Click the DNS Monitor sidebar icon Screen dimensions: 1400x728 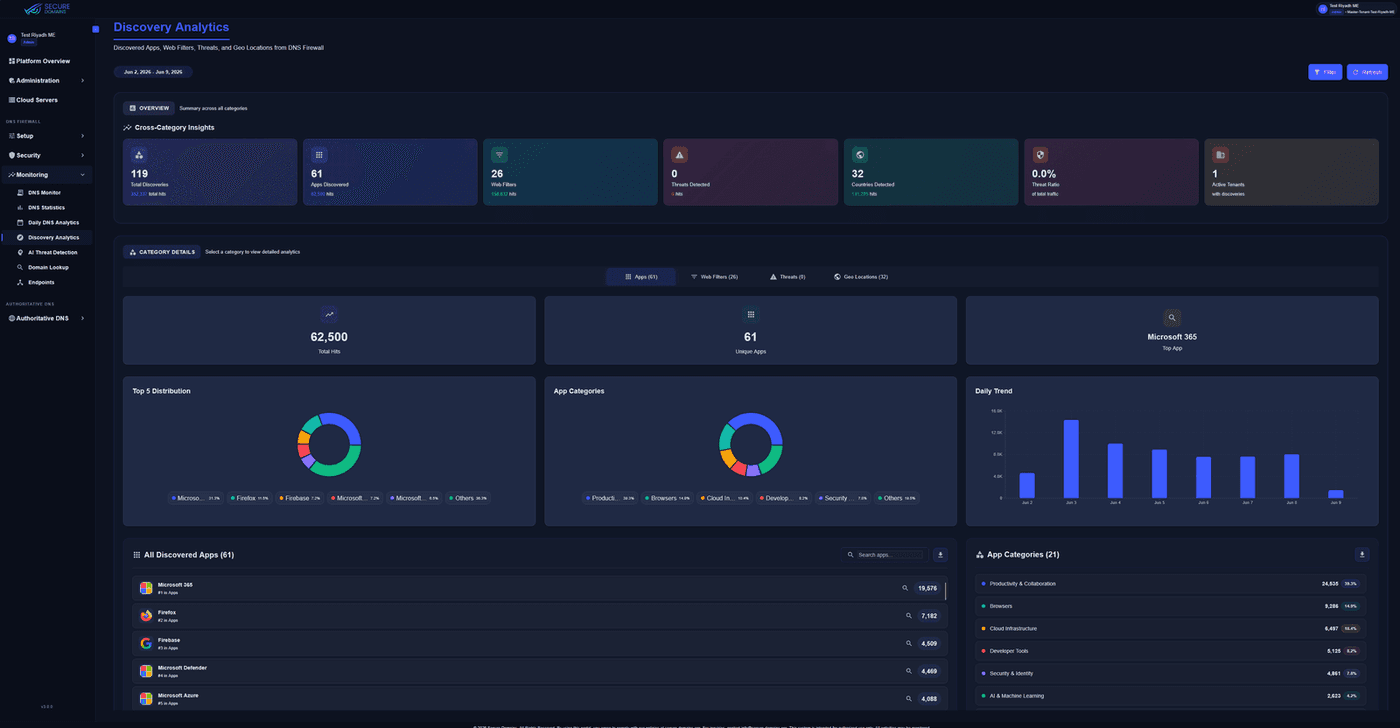coord(20,192)
